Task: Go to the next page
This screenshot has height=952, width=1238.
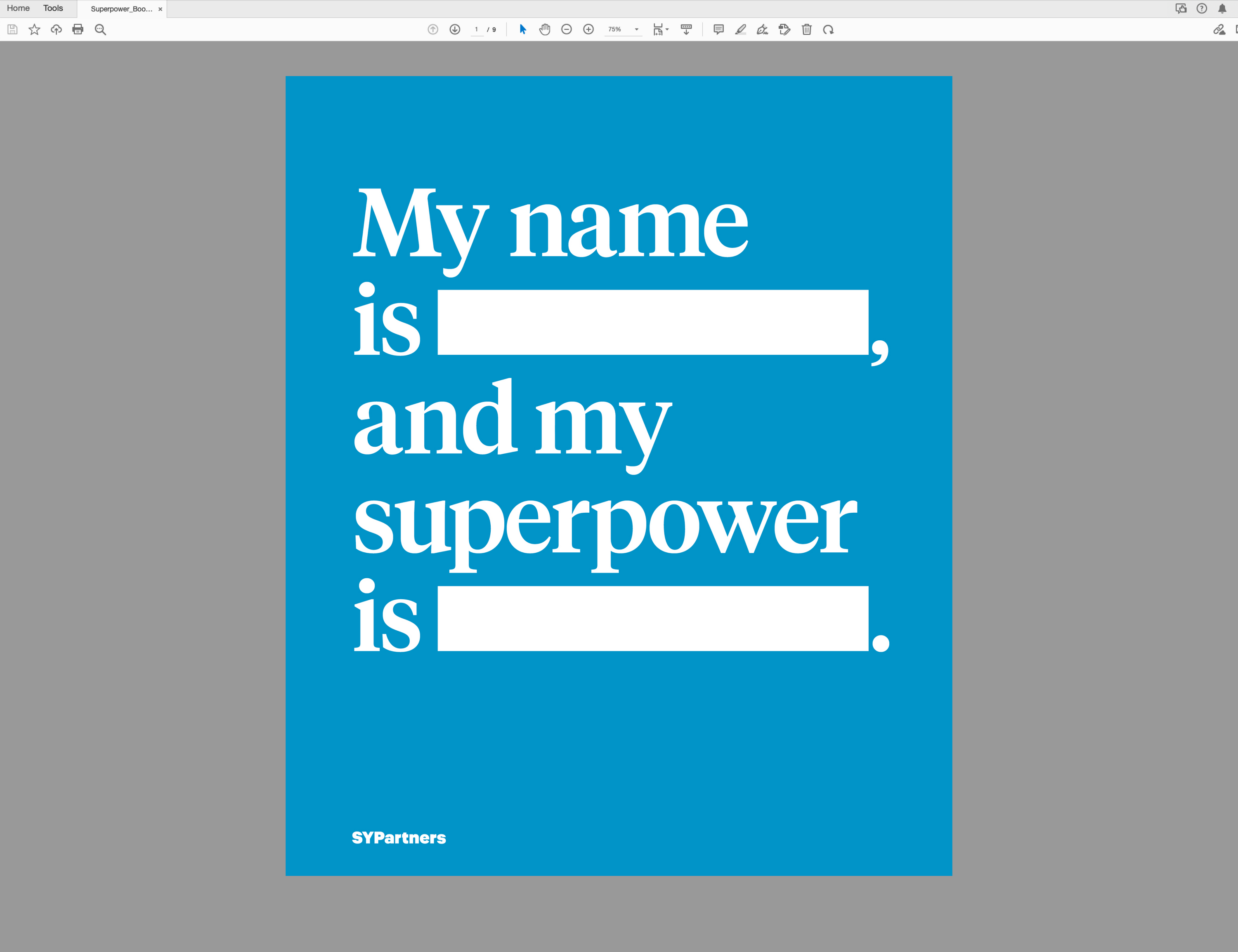Action: [455, 29]
